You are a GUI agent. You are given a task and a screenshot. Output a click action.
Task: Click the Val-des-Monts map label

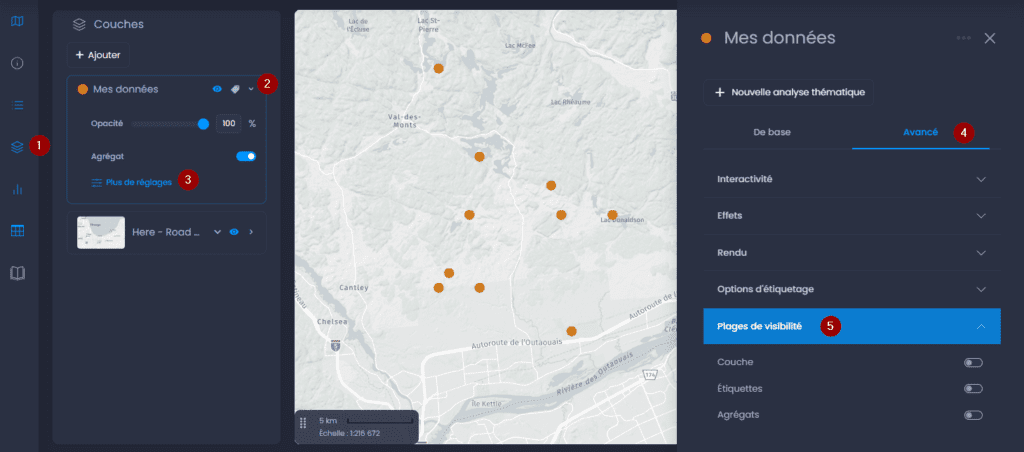click(405, 120)
